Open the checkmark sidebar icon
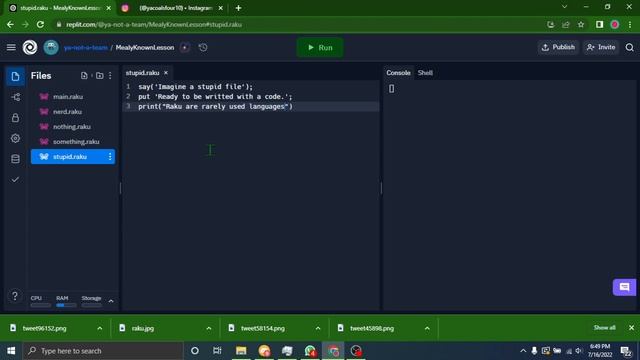 (15, 180)
